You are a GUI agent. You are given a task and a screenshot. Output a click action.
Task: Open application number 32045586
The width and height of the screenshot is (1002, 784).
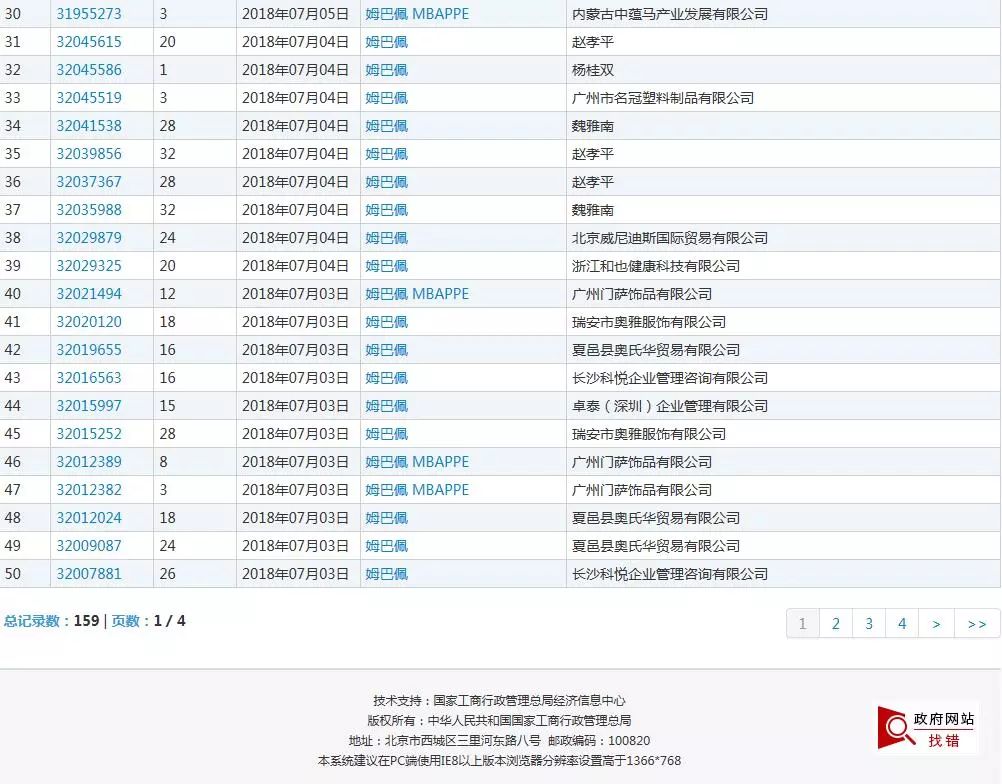point(89,70)
